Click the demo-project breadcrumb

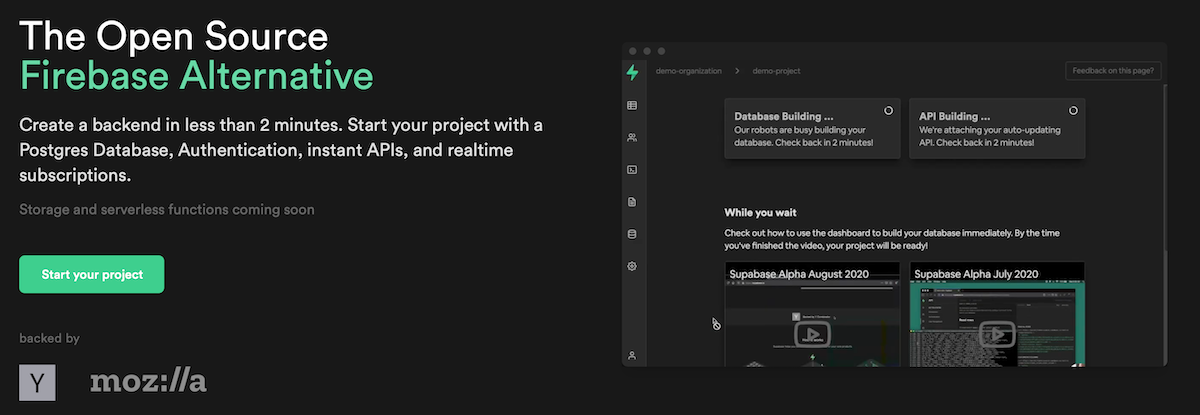tap(777, 71)
